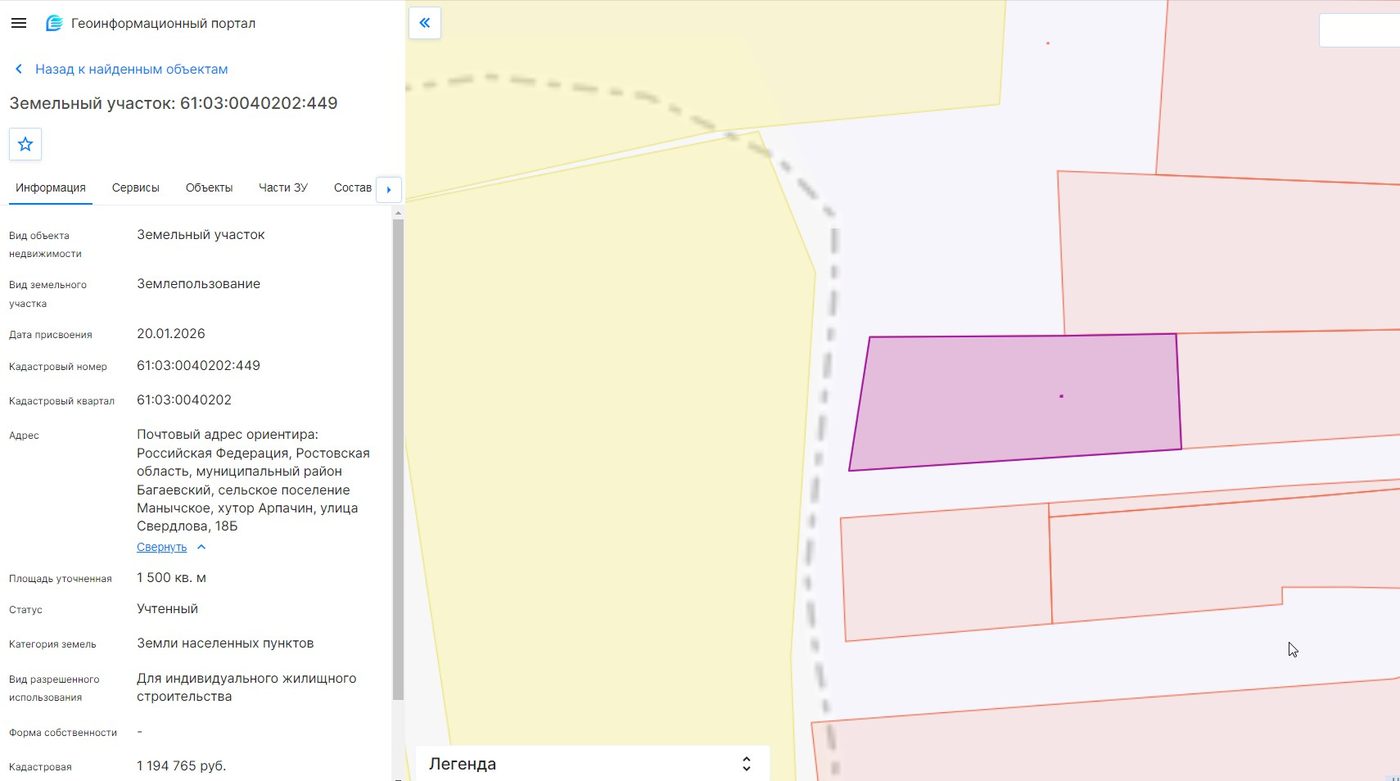The height and width of the screenshot is (781, 1400).
Task: Add parcel to favorites with star icon
Action: click(x=25, y=144)
